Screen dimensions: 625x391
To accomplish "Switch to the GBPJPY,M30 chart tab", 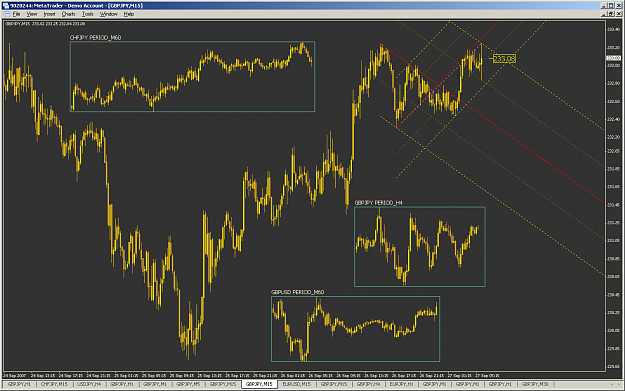I will [x=535, y=384].
